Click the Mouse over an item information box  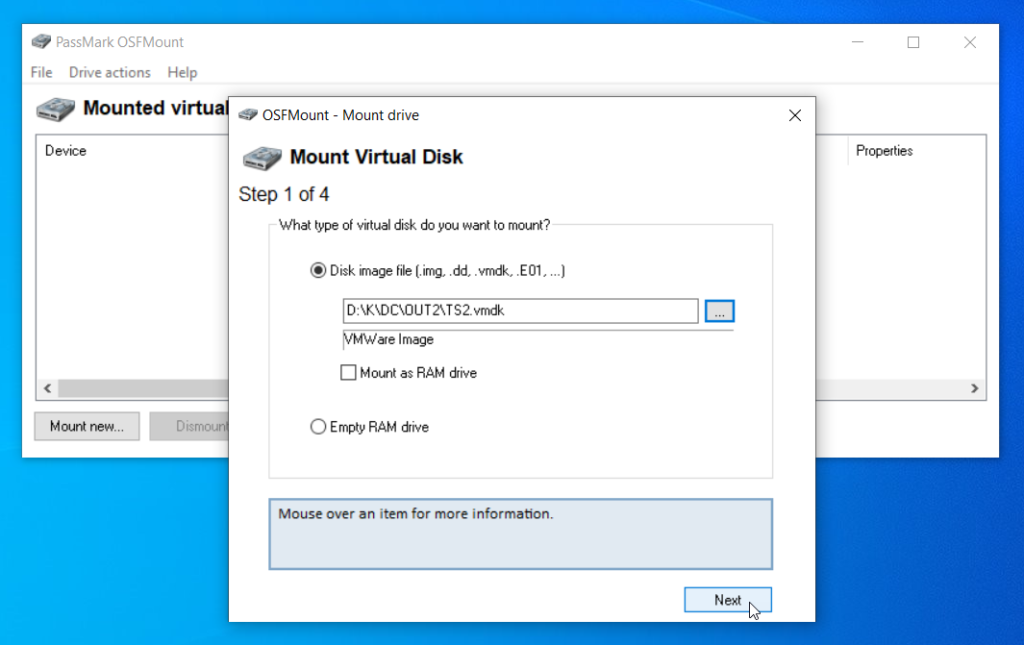[520, 534]
